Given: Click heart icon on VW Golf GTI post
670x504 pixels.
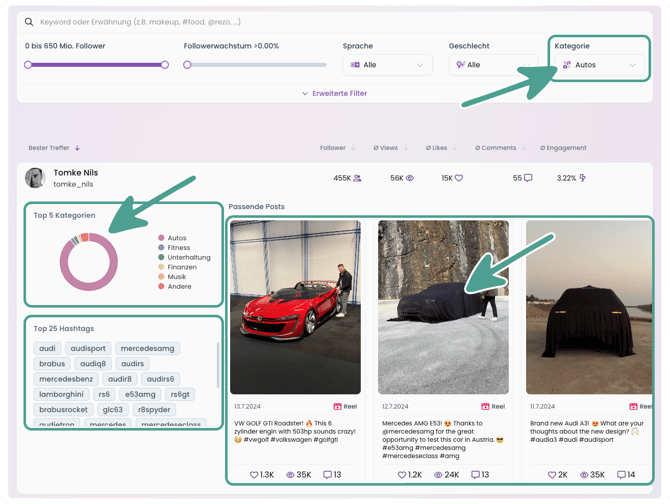Looking at the screenshot, I should pos(254,475).
